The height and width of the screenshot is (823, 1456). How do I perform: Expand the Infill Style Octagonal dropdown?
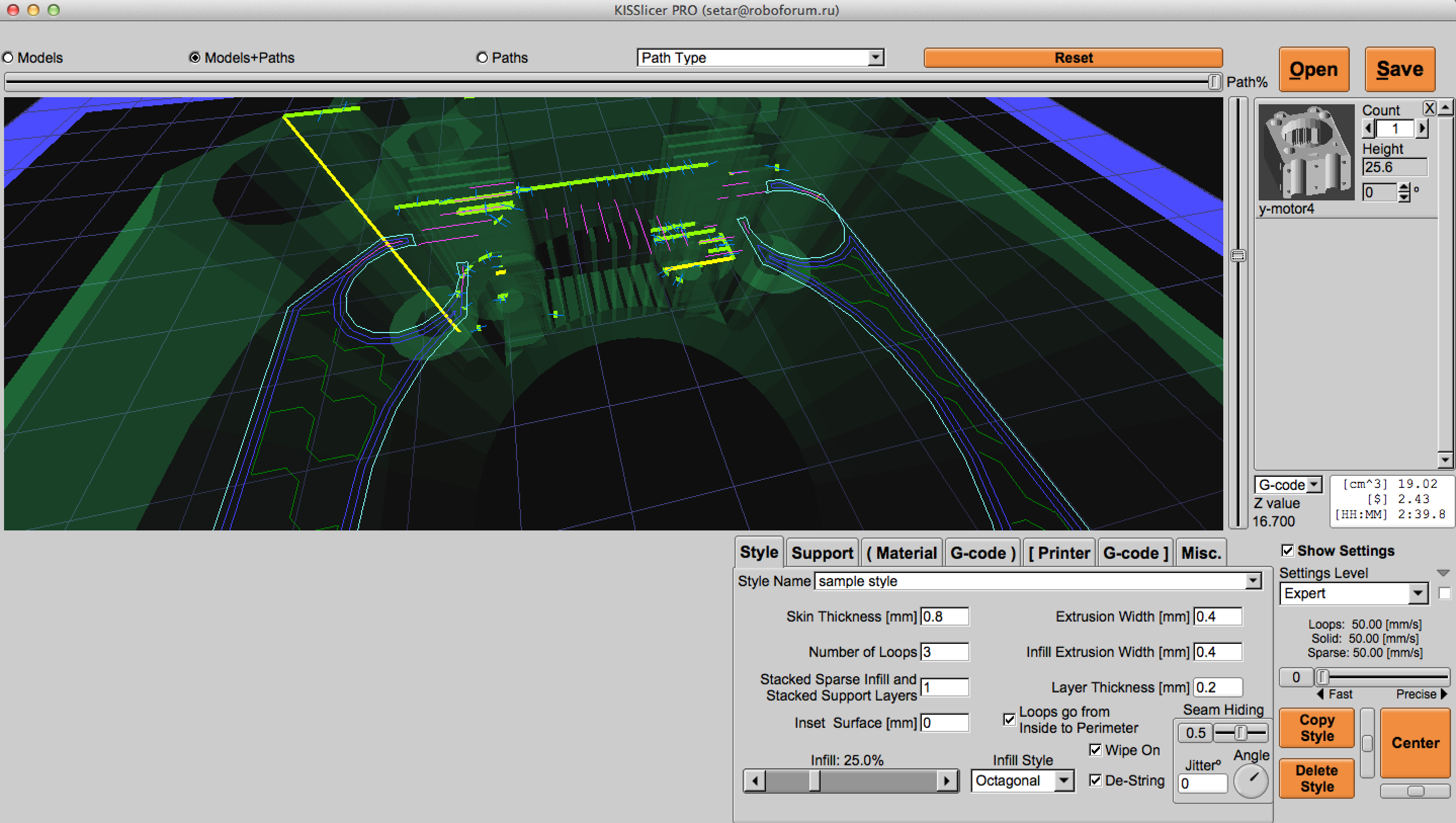pyautogui.click(x=1063, y=781)
